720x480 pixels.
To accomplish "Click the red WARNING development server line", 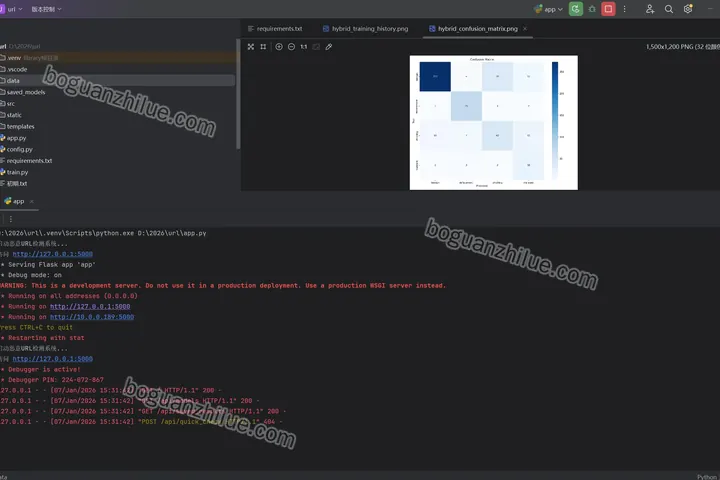I will [223, 286].
